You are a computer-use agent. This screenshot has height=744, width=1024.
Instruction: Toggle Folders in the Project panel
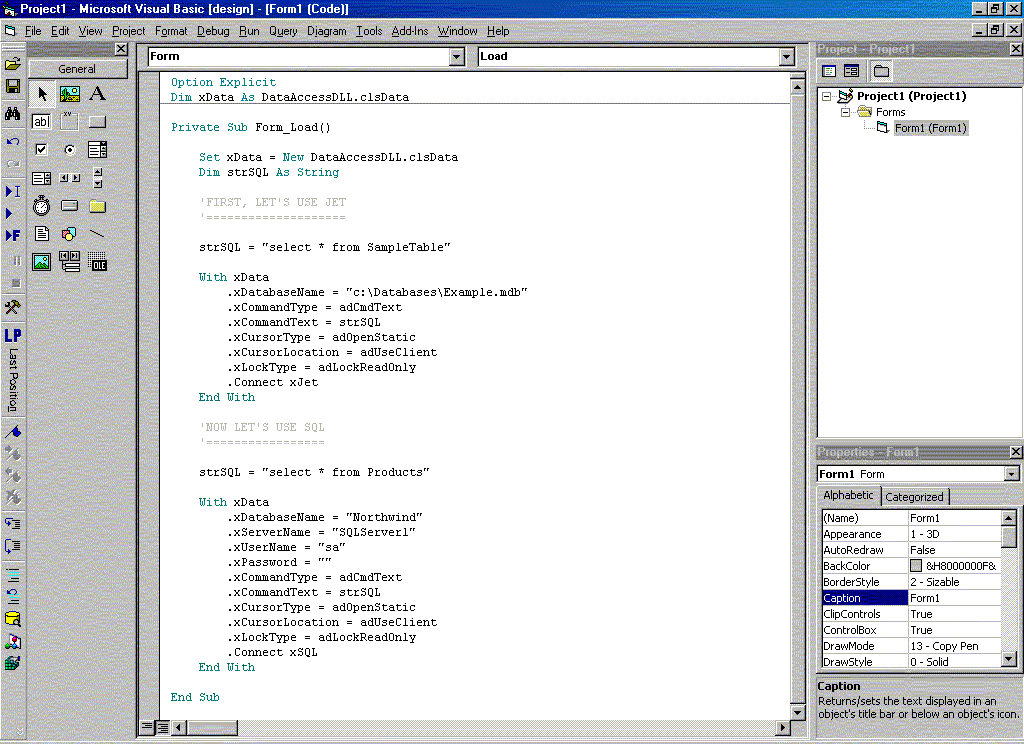(x=882, y=71)
